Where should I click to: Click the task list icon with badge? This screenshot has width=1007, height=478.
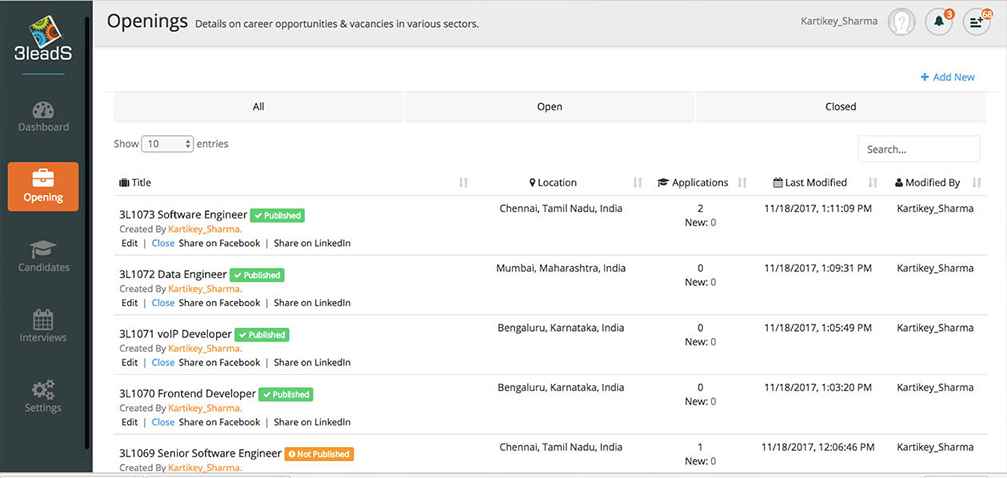click(976, 21)
